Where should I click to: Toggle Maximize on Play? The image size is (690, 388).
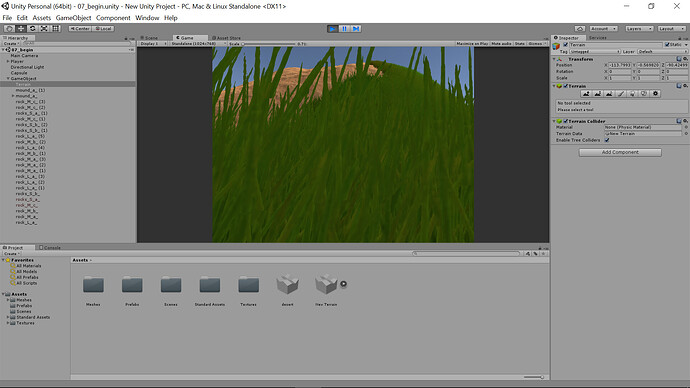click(472, 44)
